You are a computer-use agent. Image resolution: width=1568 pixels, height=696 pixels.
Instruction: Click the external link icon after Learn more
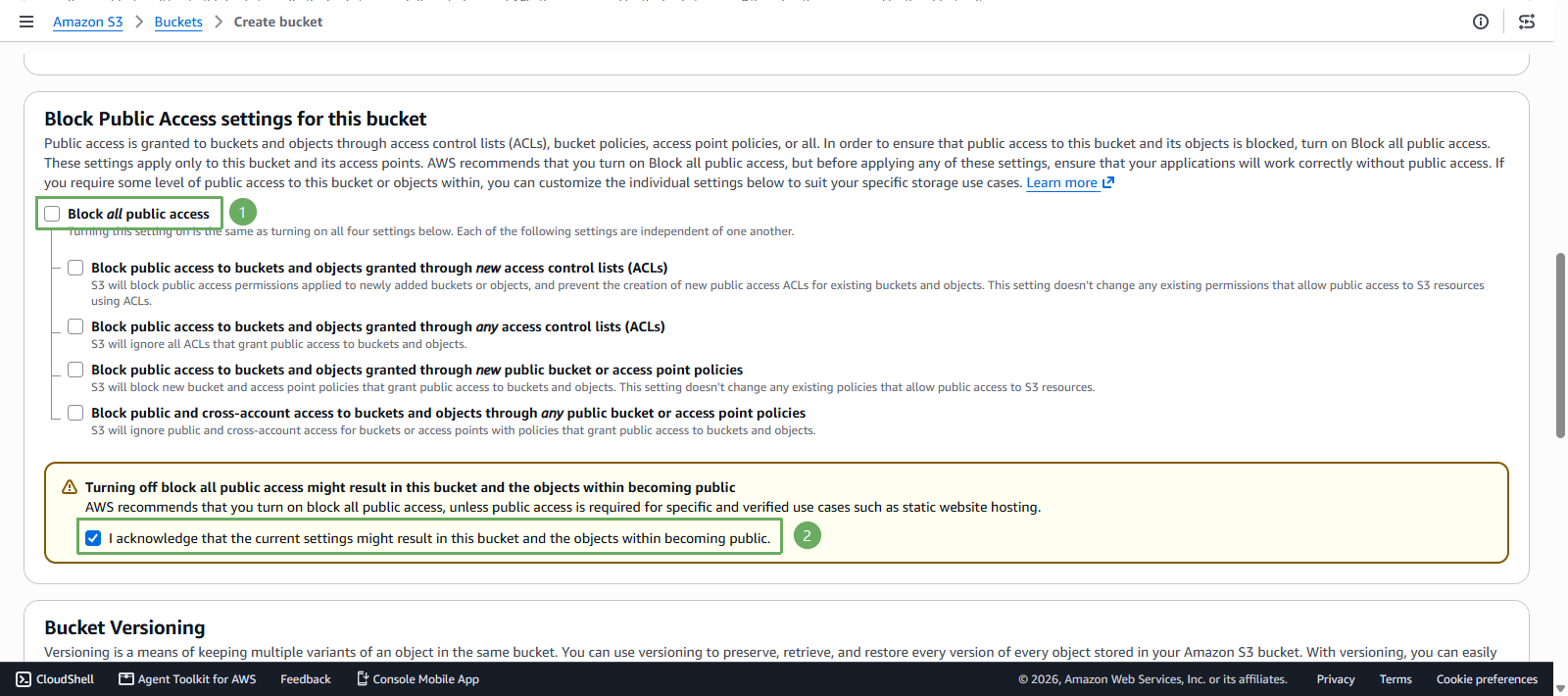(x=1108, y=182)
